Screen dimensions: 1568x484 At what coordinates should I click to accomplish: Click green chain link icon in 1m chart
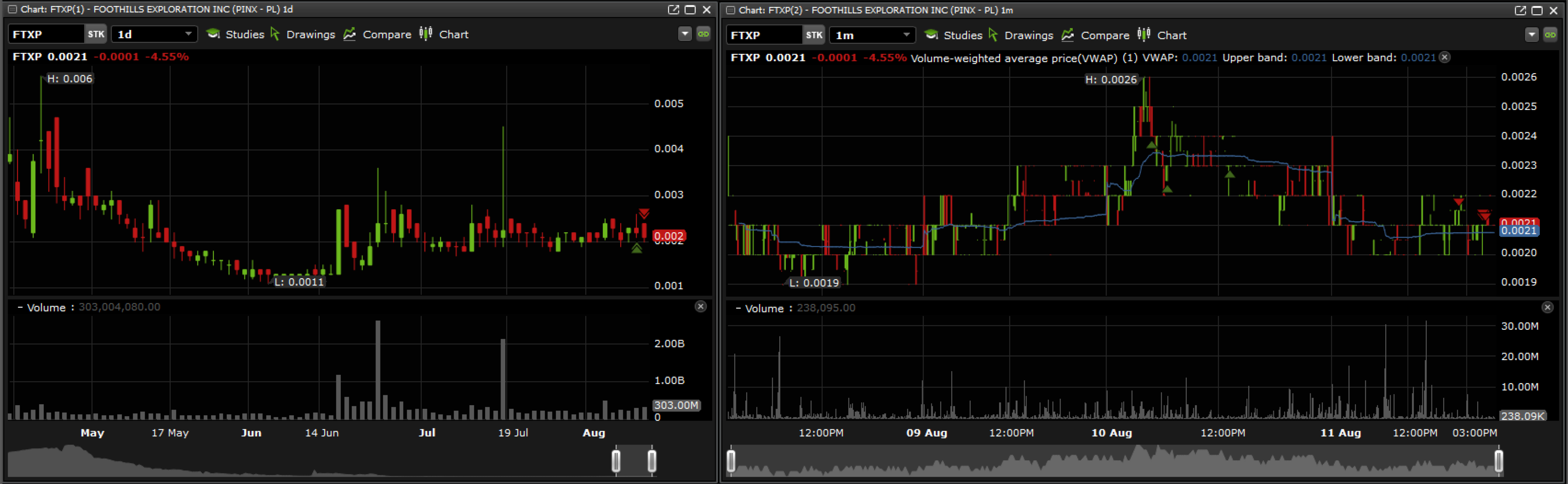click(1550, 35)
